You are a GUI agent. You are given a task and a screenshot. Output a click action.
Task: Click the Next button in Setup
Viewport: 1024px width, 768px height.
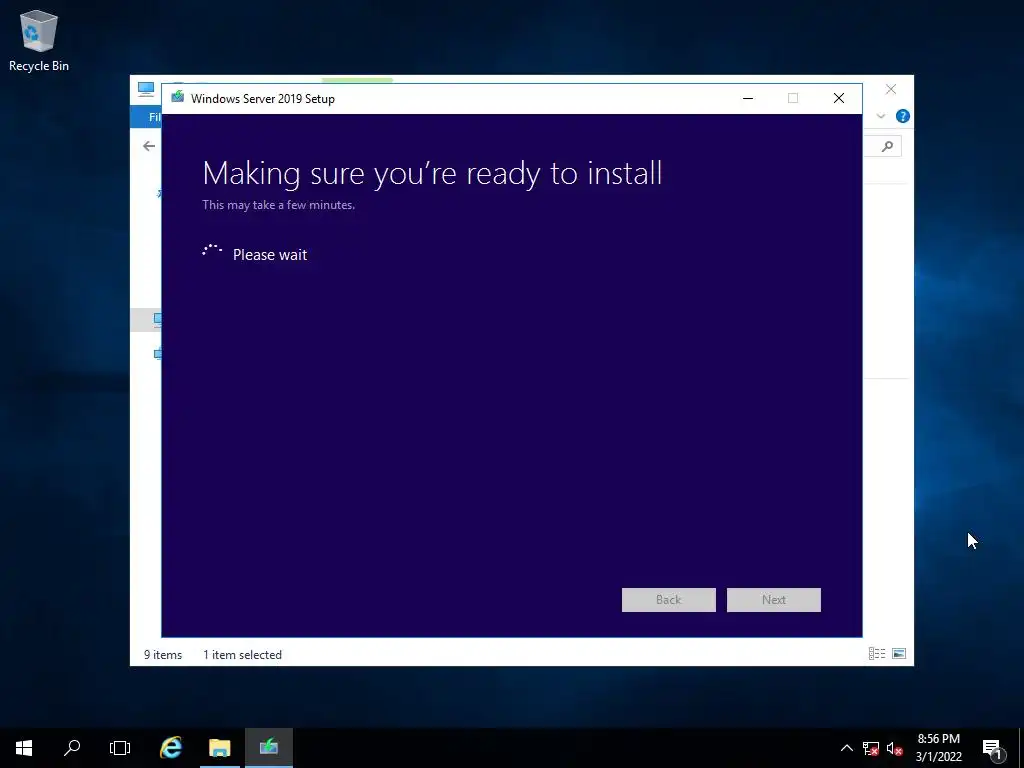(774, 600)
